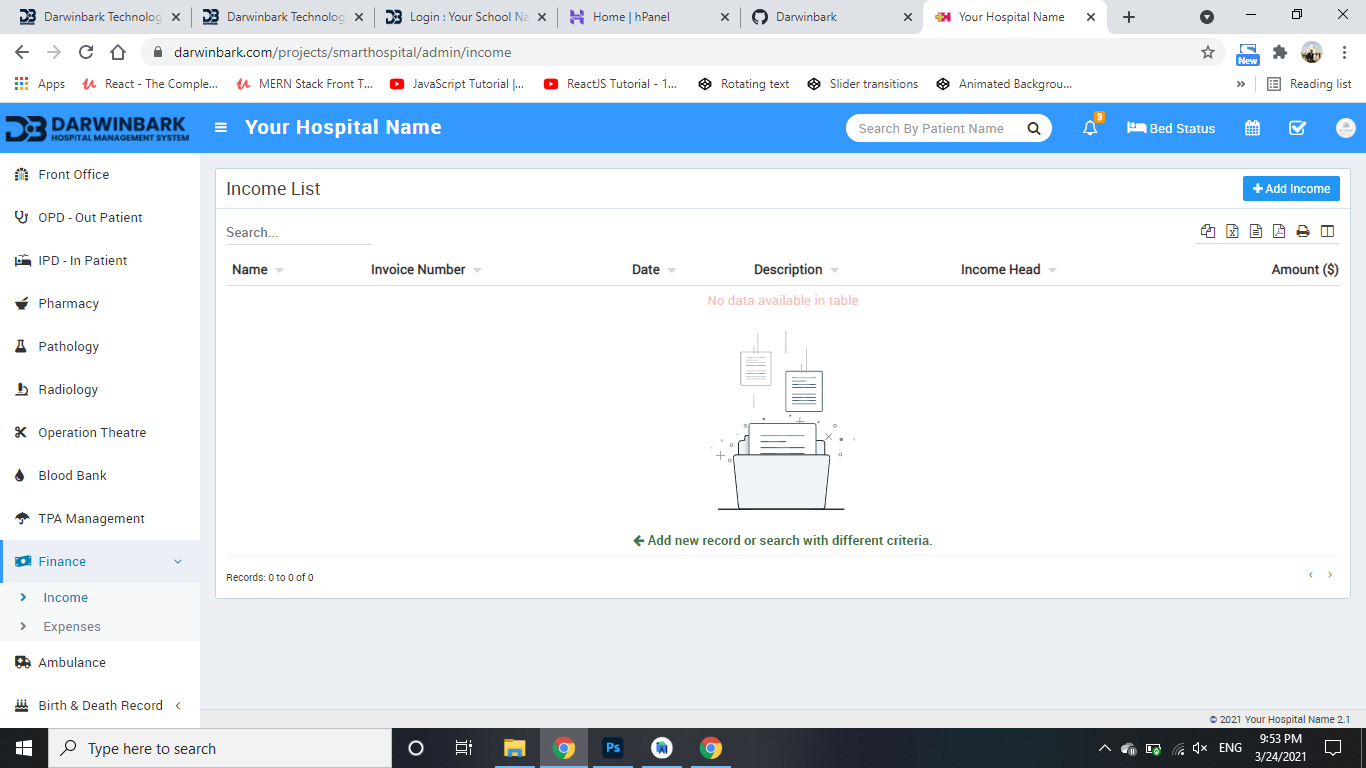Open the Pharmacy module in sidebar
Viewport: 1366px width, 768px height.
point(68,303)
